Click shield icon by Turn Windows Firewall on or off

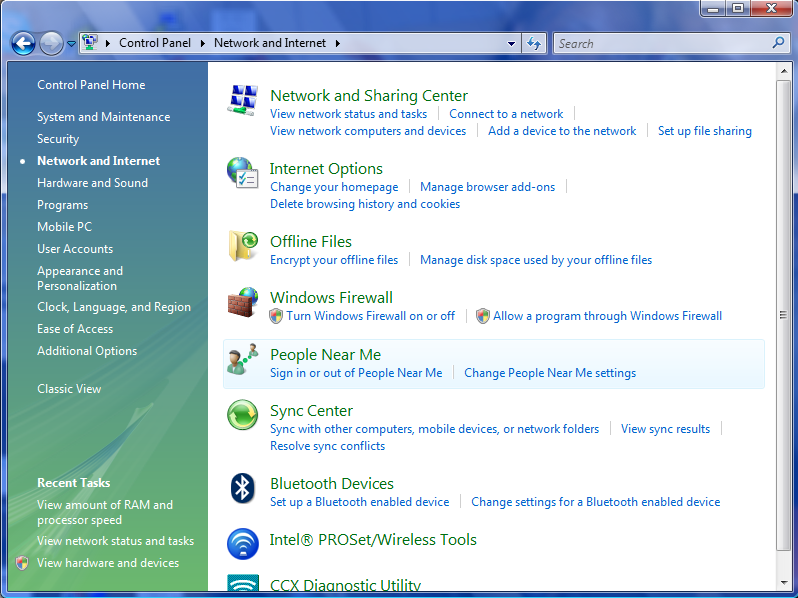click(276, 316)
